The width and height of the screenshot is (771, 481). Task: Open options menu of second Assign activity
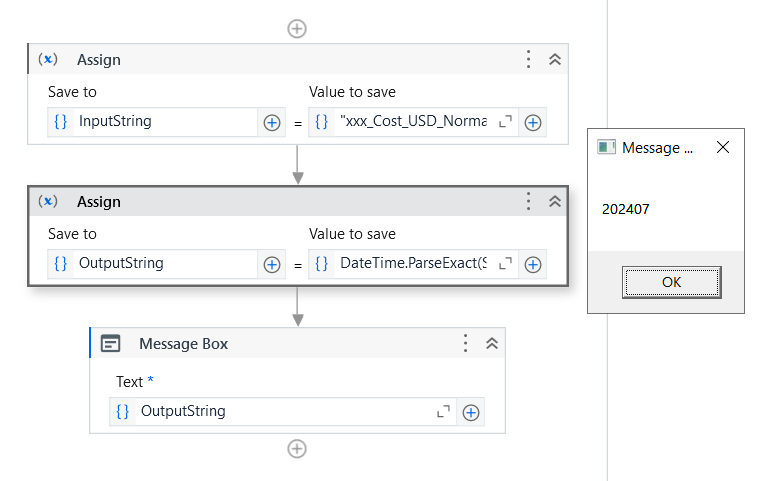pos(529,202)
